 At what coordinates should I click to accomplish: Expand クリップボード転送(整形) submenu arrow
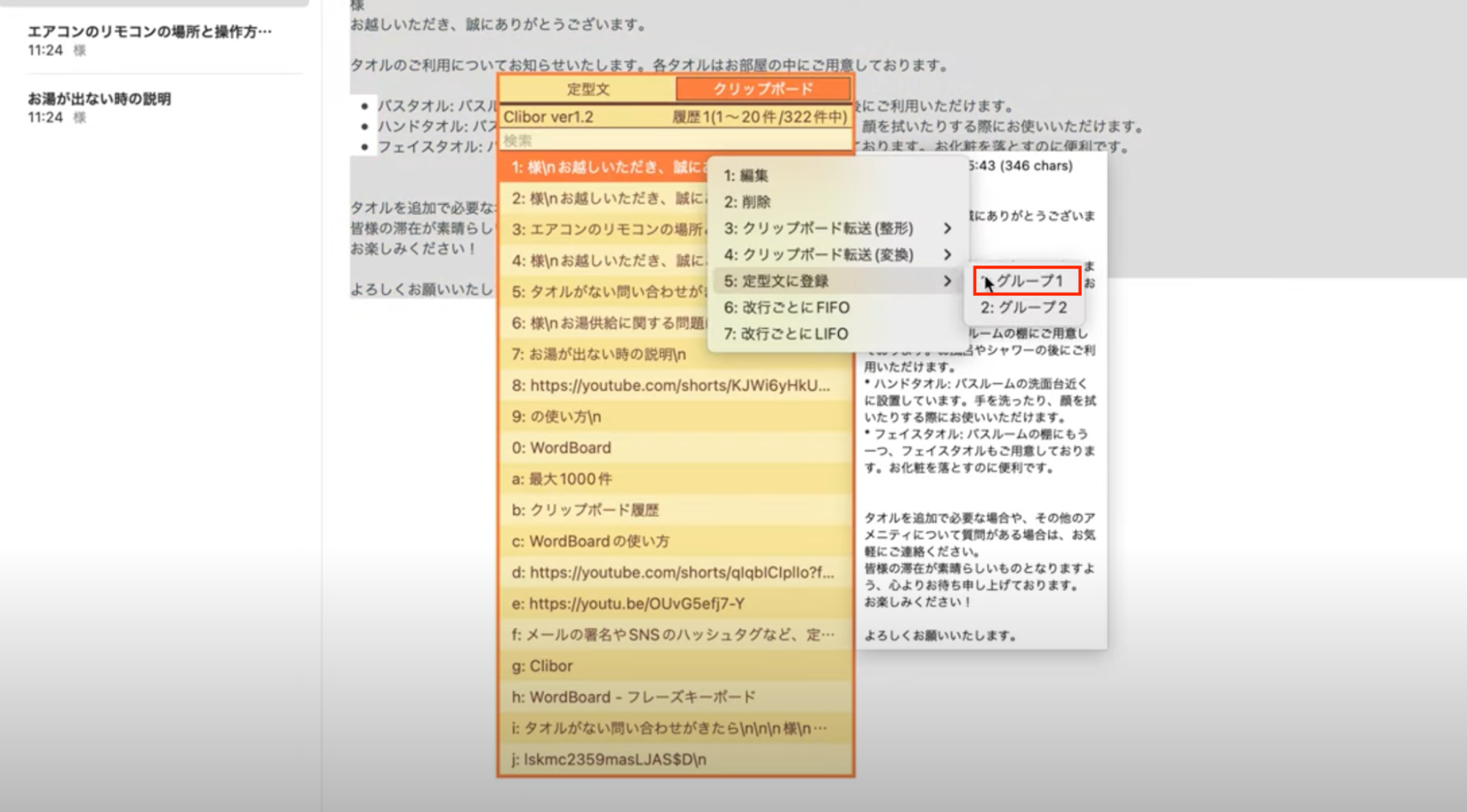click(x=947, y=228)
